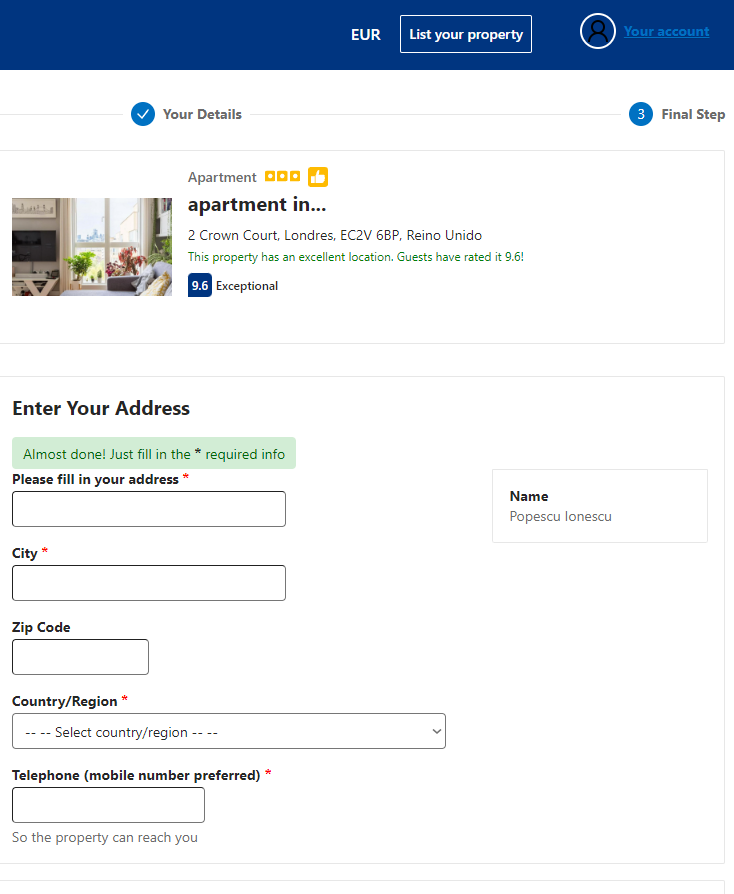Click the Your Details checkmark step icon
This screenshot has height=894, width=734.
143,114
